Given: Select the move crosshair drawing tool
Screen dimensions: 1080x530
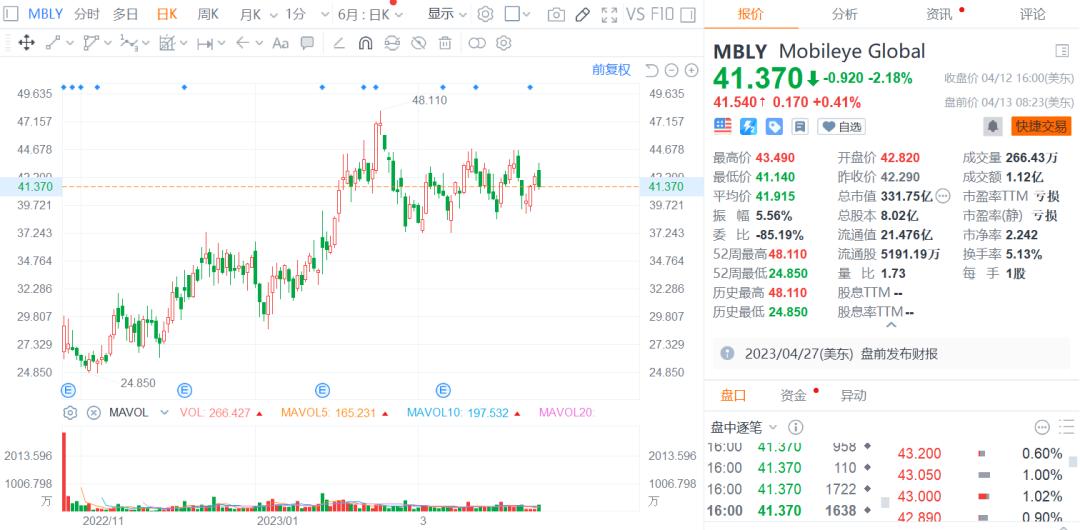Looking at the screenshot, I should coord(26,43).
